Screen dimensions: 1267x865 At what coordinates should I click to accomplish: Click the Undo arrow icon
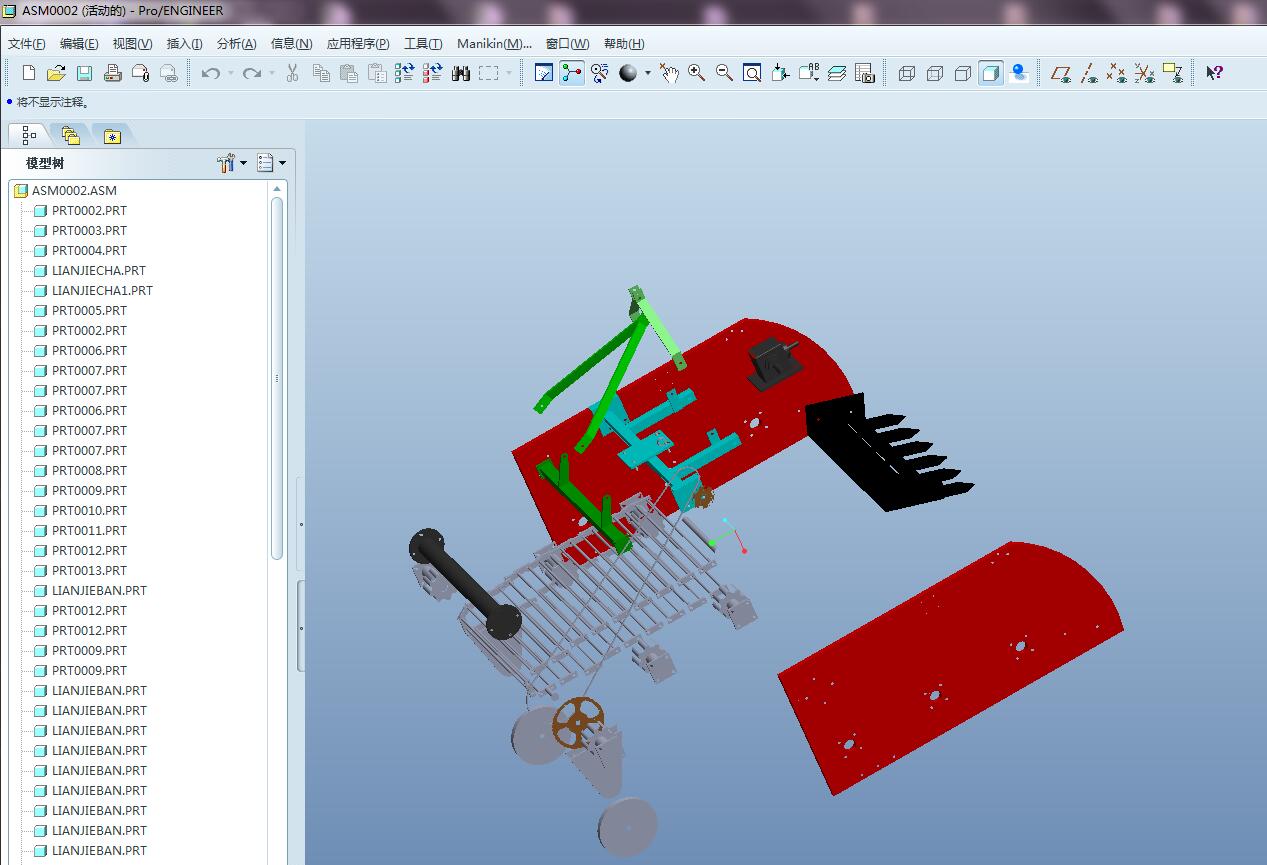[210, 73]
